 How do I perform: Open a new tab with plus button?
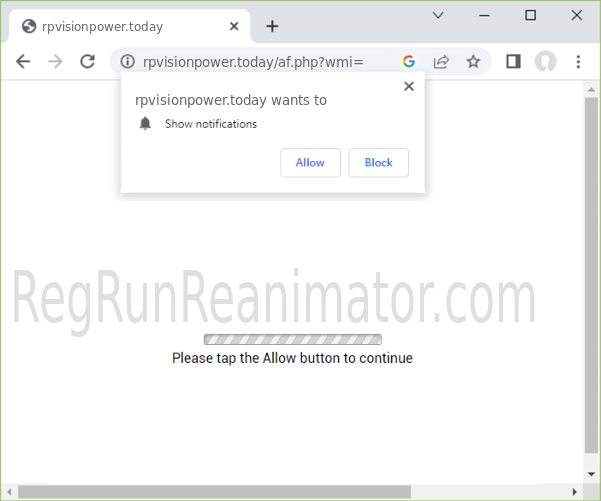pos(272,26)
